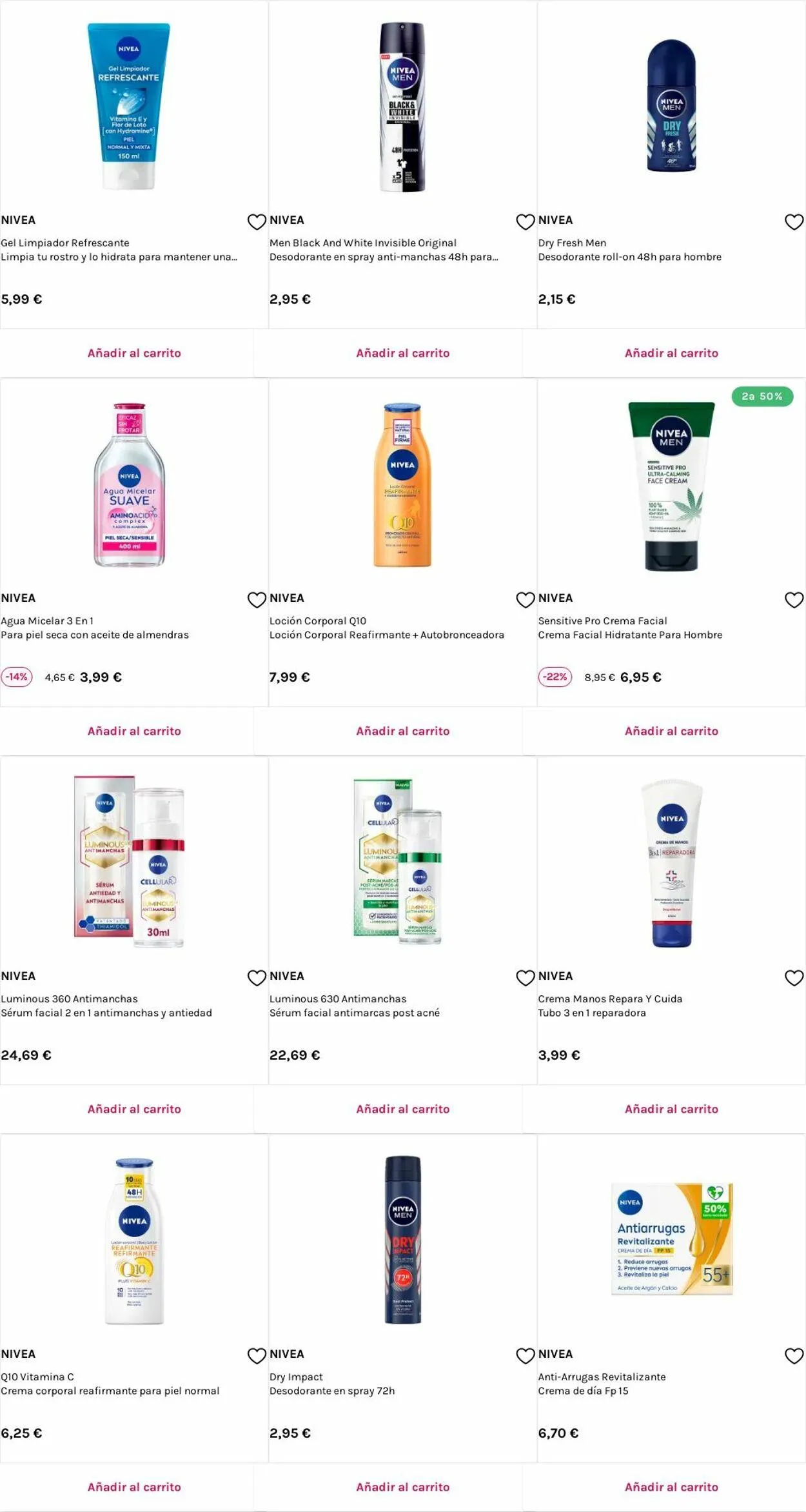Viewport: 806px width, 1512px height.
Task: Click wishlist heart for Loción Corporal Q10
Action: click(526, 600)
